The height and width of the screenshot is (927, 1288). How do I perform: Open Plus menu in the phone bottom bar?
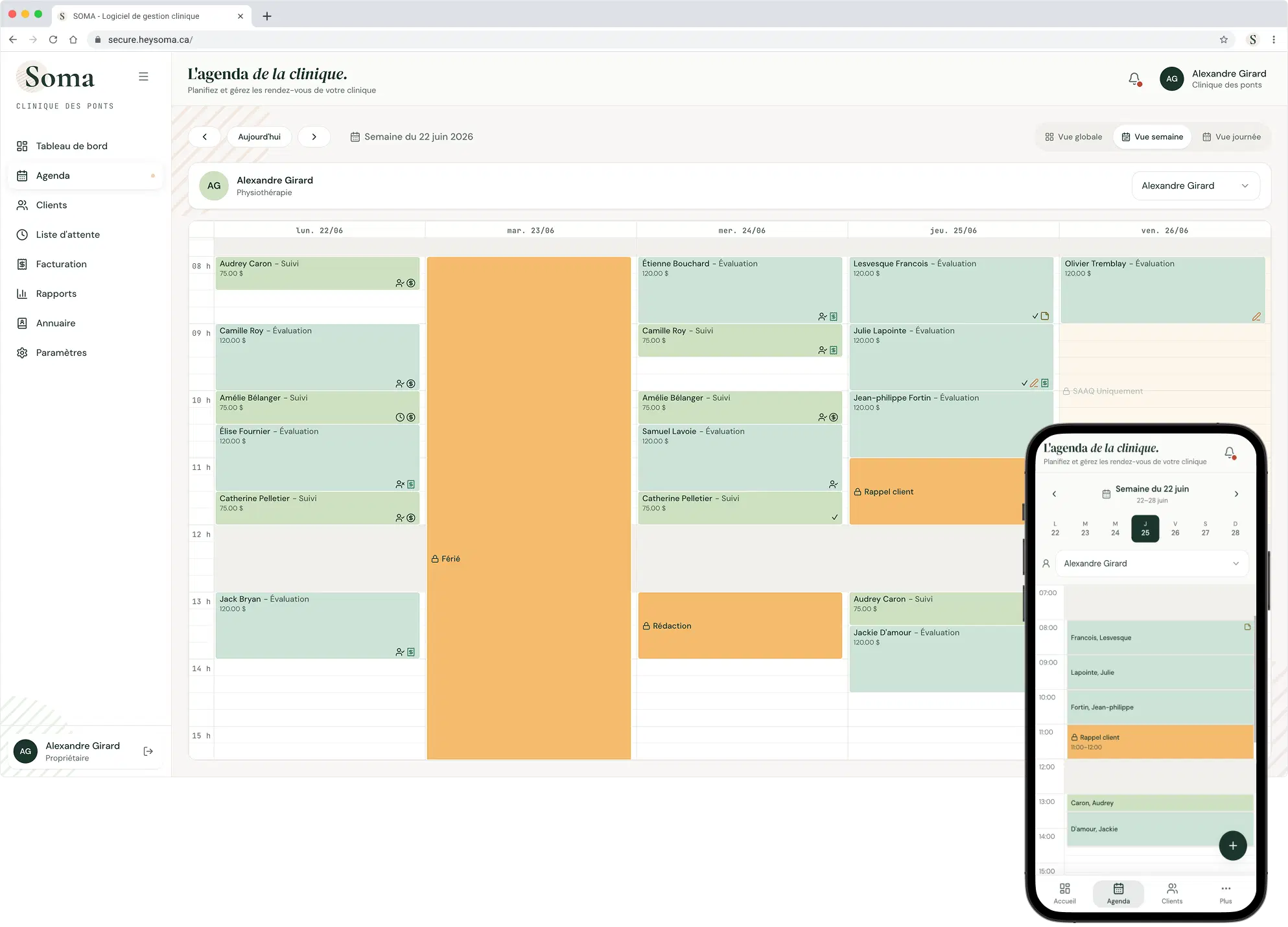click(x=1226, y=893)
